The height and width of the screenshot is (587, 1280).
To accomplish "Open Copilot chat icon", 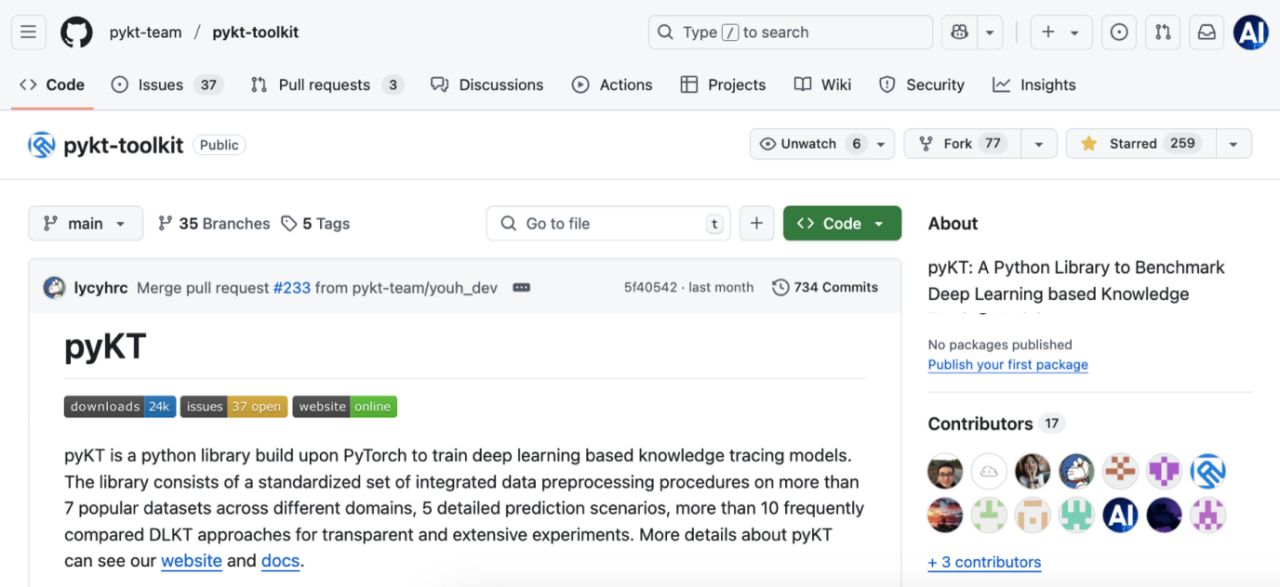I will coord(959,32).
